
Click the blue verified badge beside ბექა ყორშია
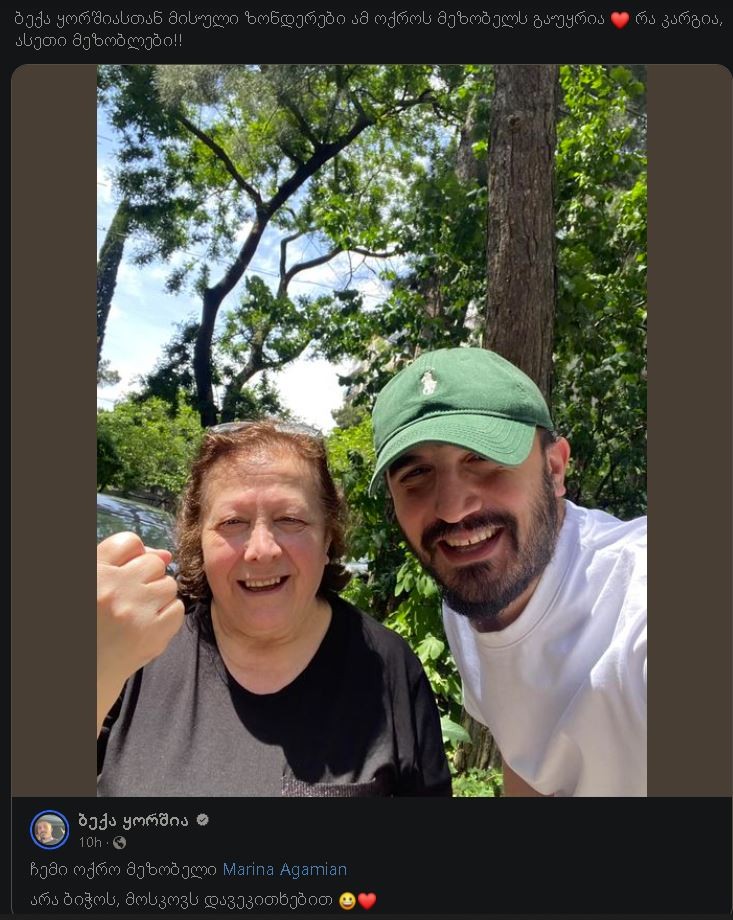pyautogui.click(x=201, y=819)
